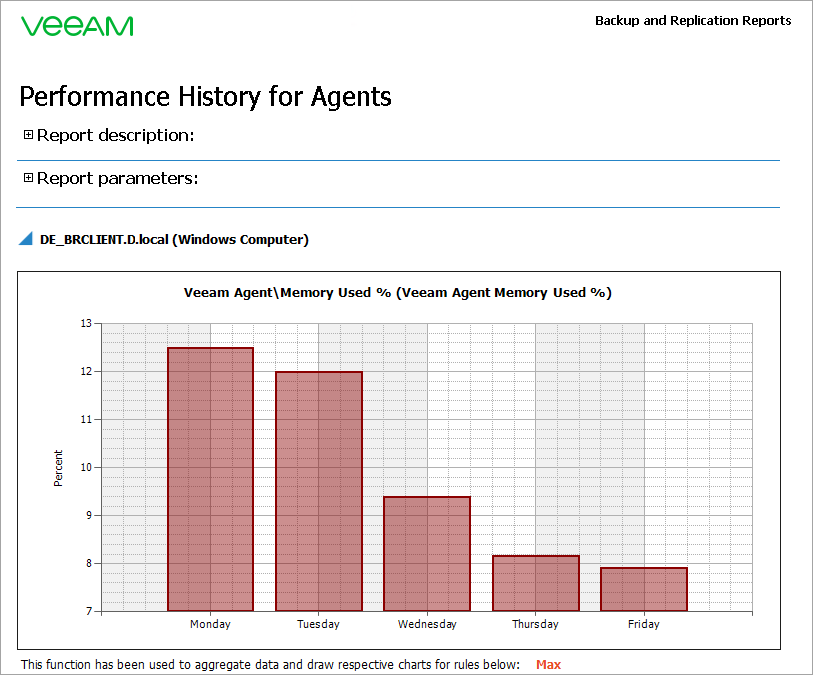813x675 pixels.
Task: Click the Friday axis label
Action: point(643,624)
